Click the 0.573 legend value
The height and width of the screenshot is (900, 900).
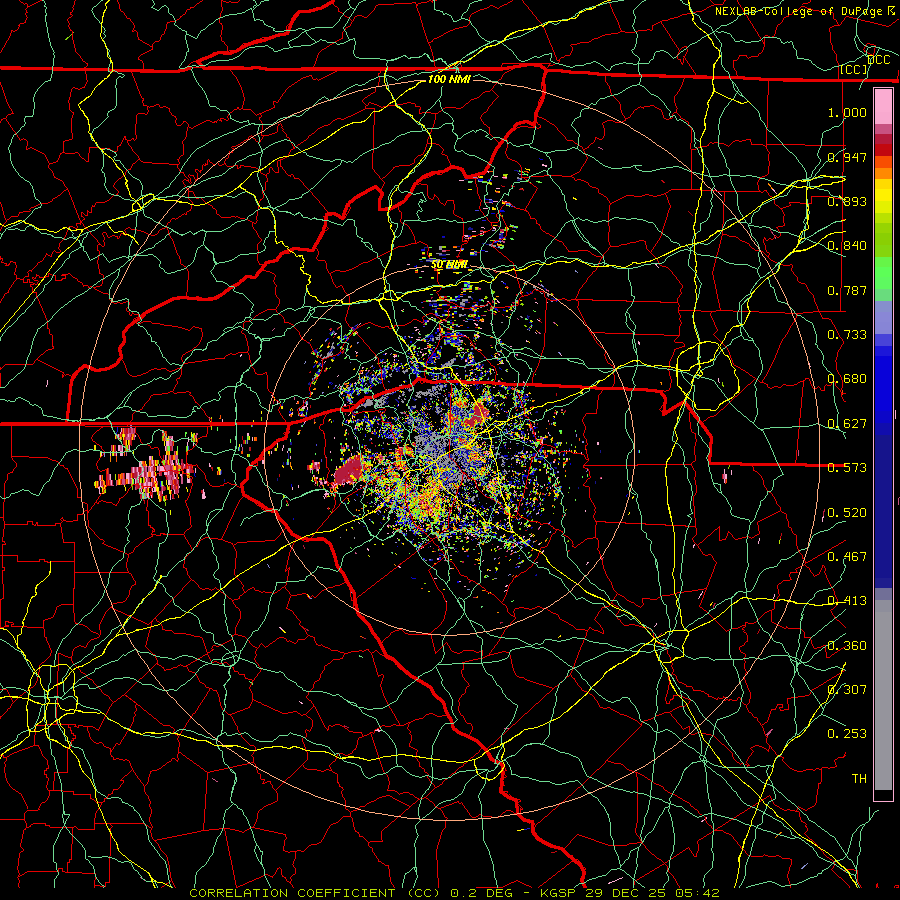pos(847,467)
